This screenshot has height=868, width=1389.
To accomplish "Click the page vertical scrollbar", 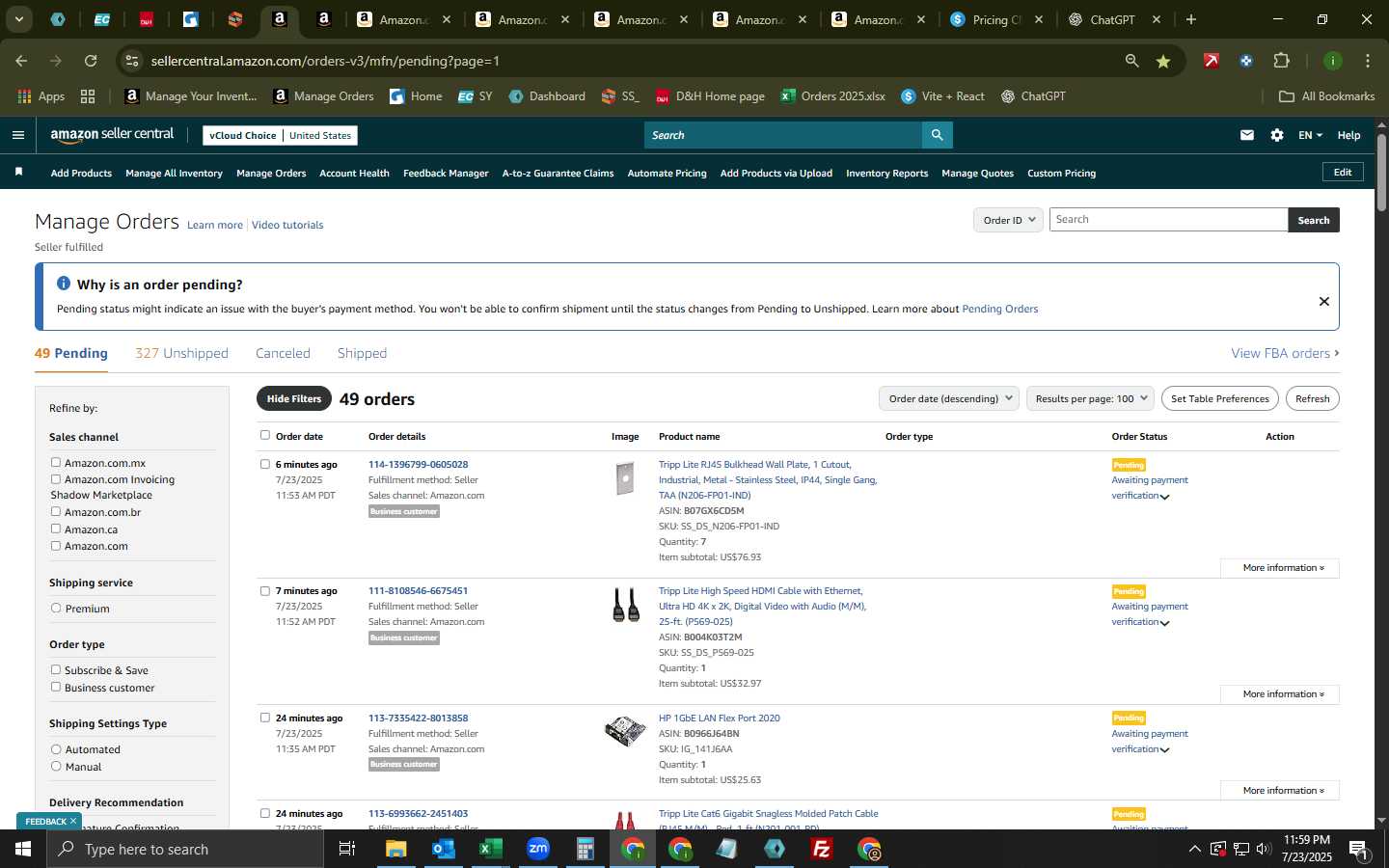I will pos(1381,174).
